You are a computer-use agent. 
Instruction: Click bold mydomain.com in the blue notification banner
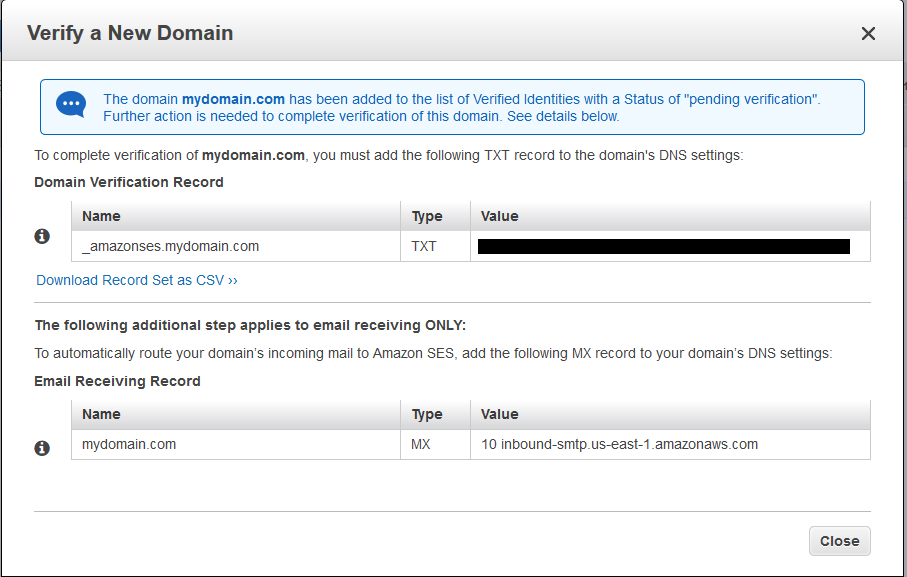tap(233, 99)
